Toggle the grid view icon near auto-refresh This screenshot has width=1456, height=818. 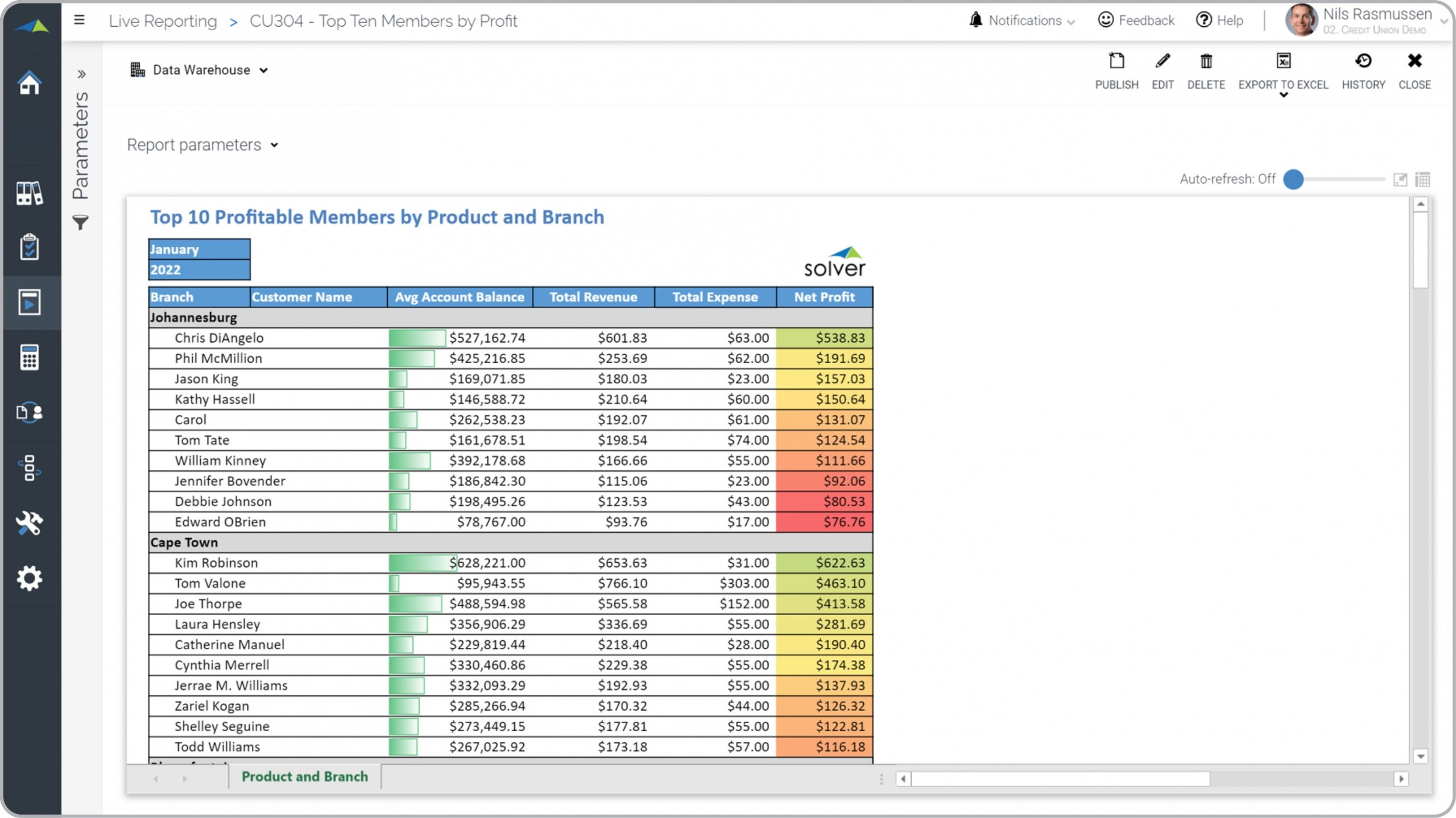click(1422, 180)
